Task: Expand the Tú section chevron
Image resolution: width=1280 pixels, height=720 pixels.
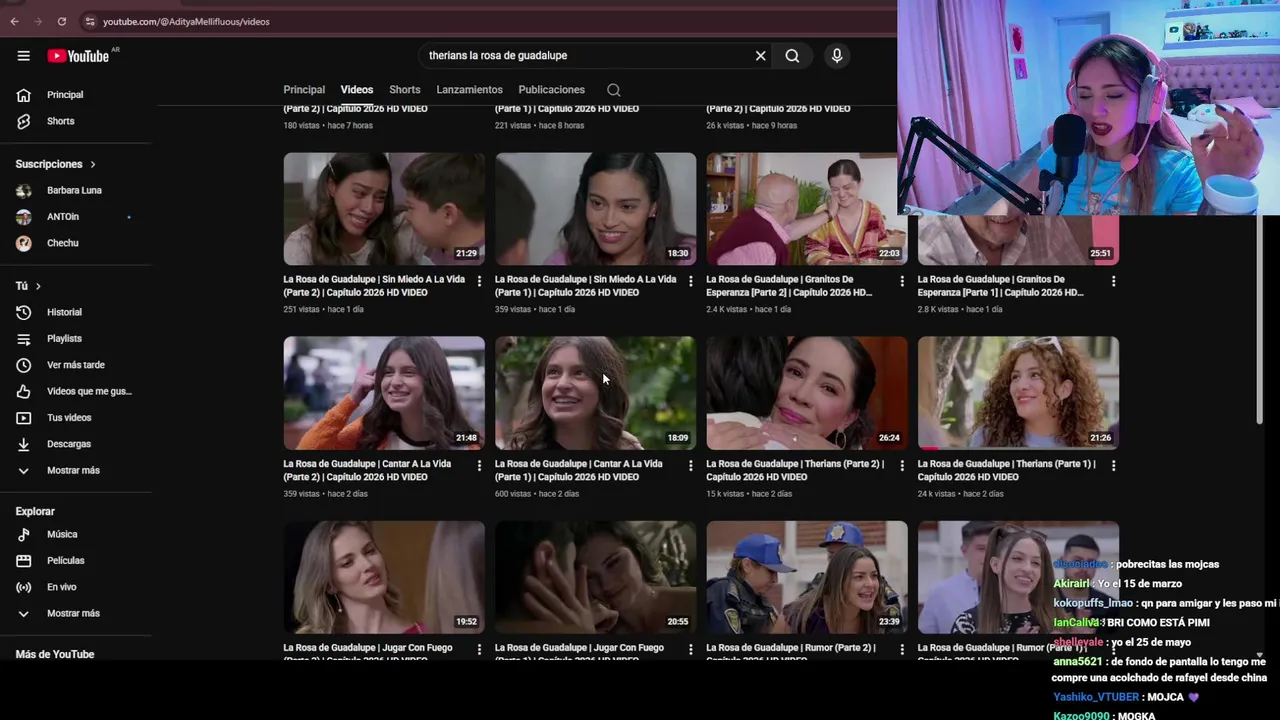Action: pos(38,286)
